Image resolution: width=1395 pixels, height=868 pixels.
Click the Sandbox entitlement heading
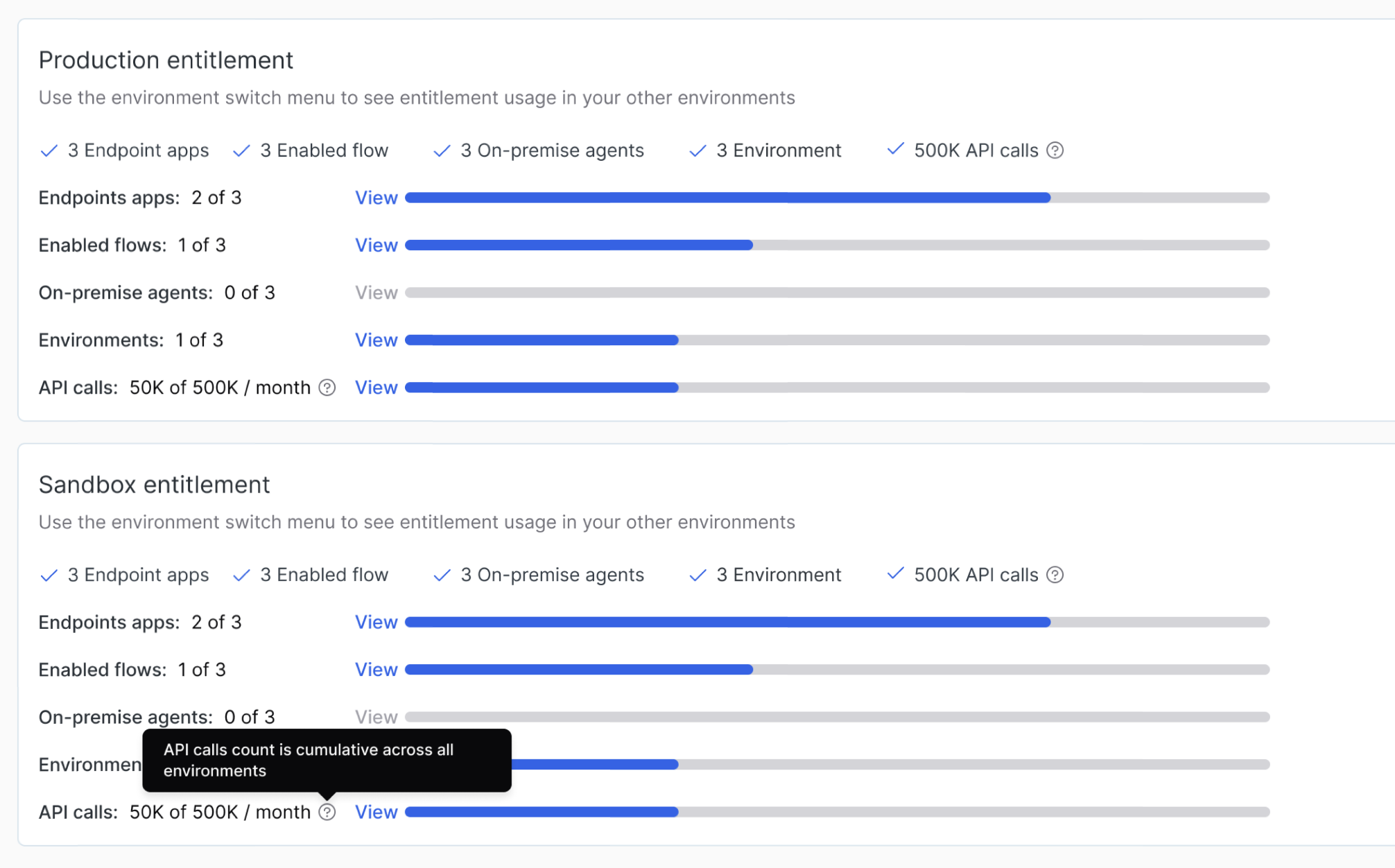click(x=154, y=485)
